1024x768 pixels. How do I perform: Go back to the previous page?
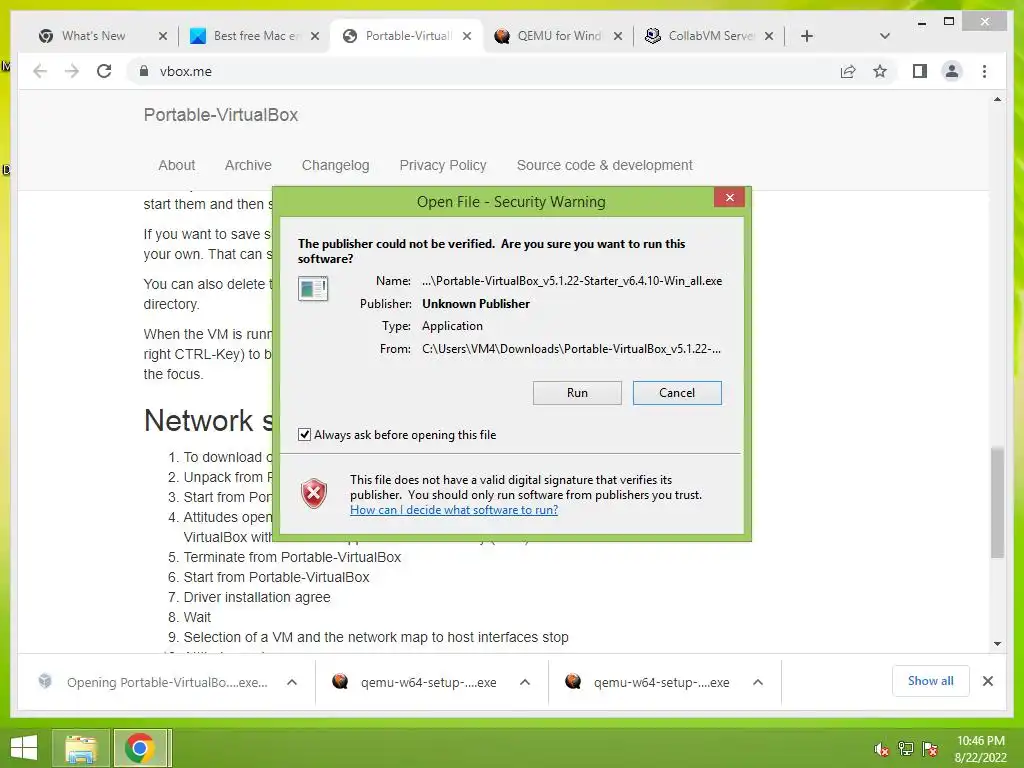pyautogui.click(x=40, y=71)
